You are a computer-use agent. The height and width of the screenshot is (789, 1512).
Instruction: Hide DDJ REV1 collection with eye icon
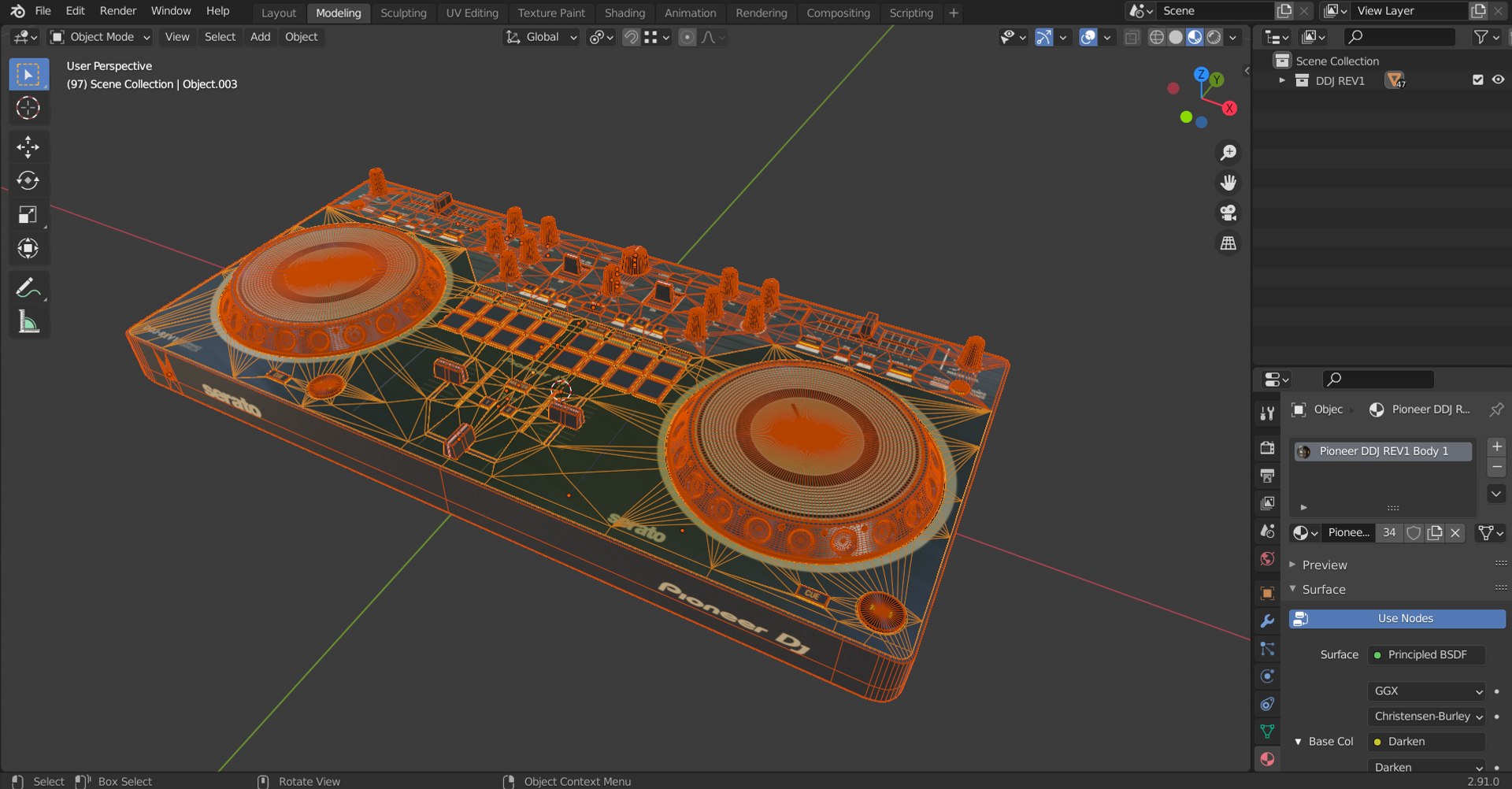1498,80
